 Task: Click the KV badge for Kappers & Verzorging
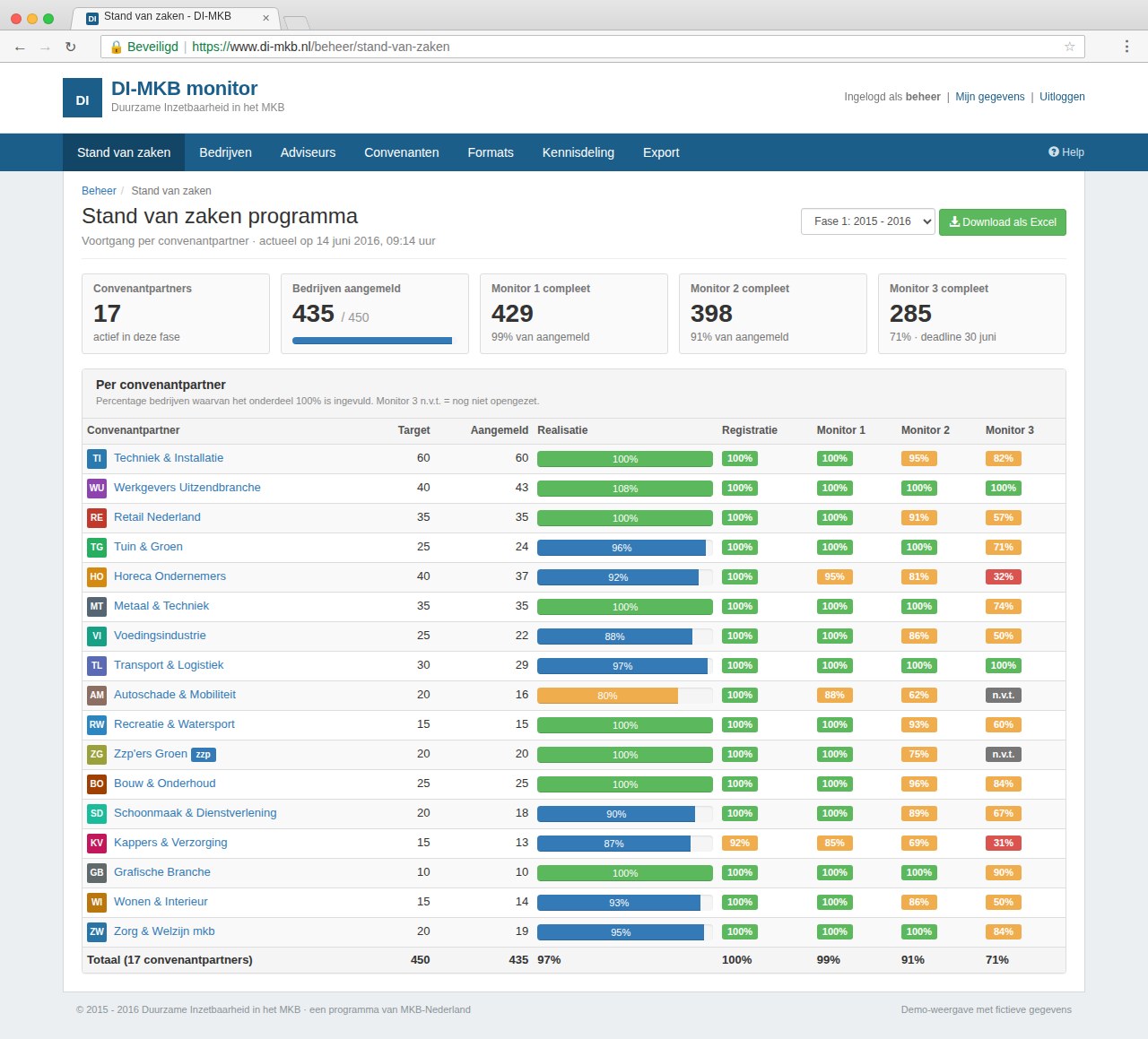(97, 843)
